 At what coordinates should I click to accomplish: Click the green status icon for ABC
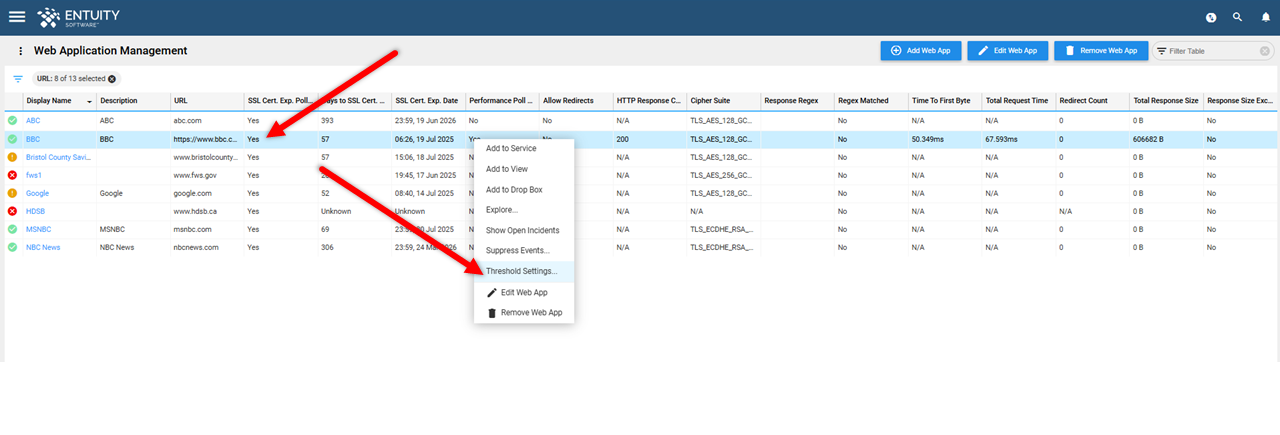[x=13, y=120]
